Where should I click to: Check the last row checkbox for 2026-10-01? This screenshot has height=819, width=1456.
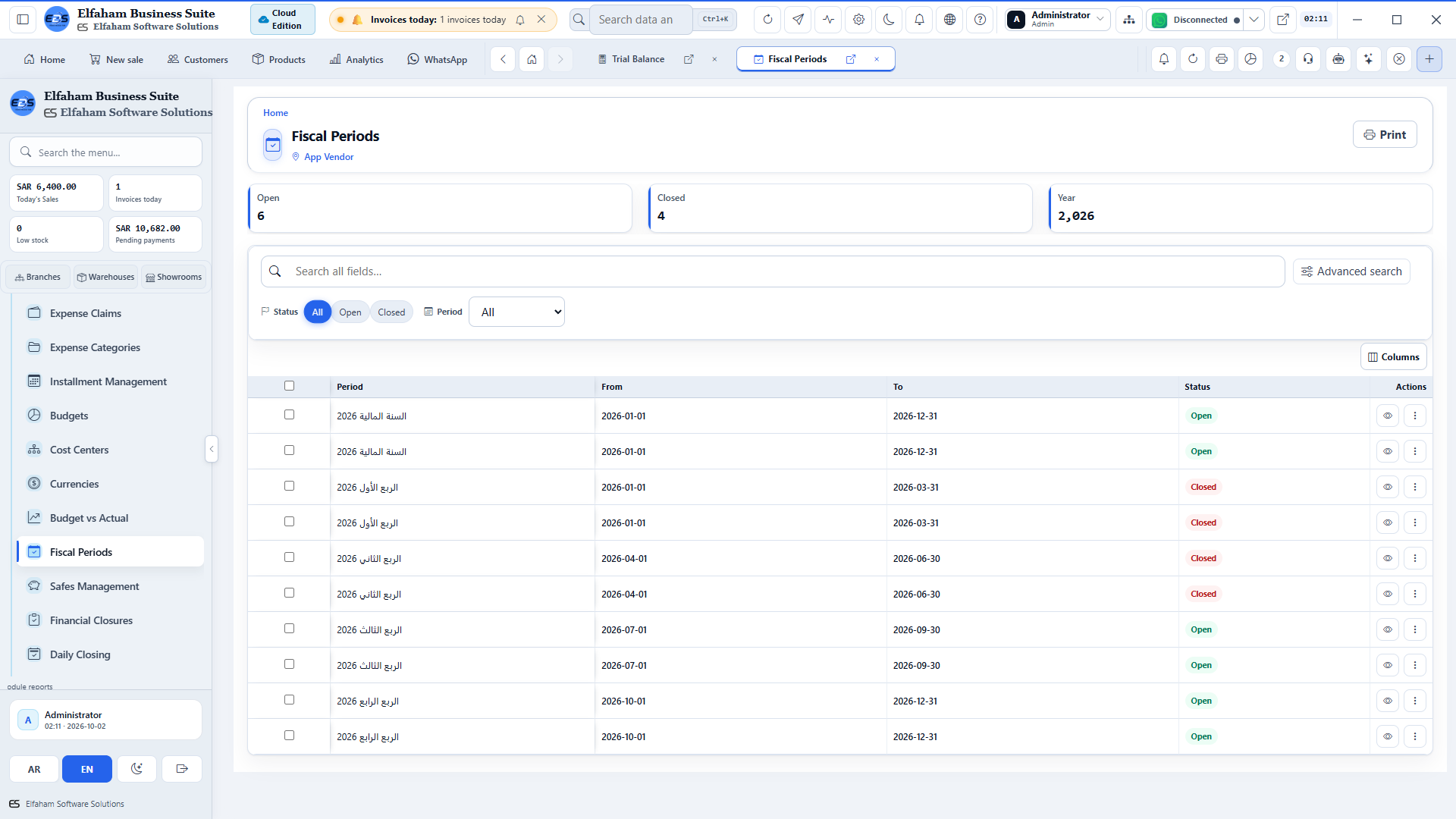(289, 736)
